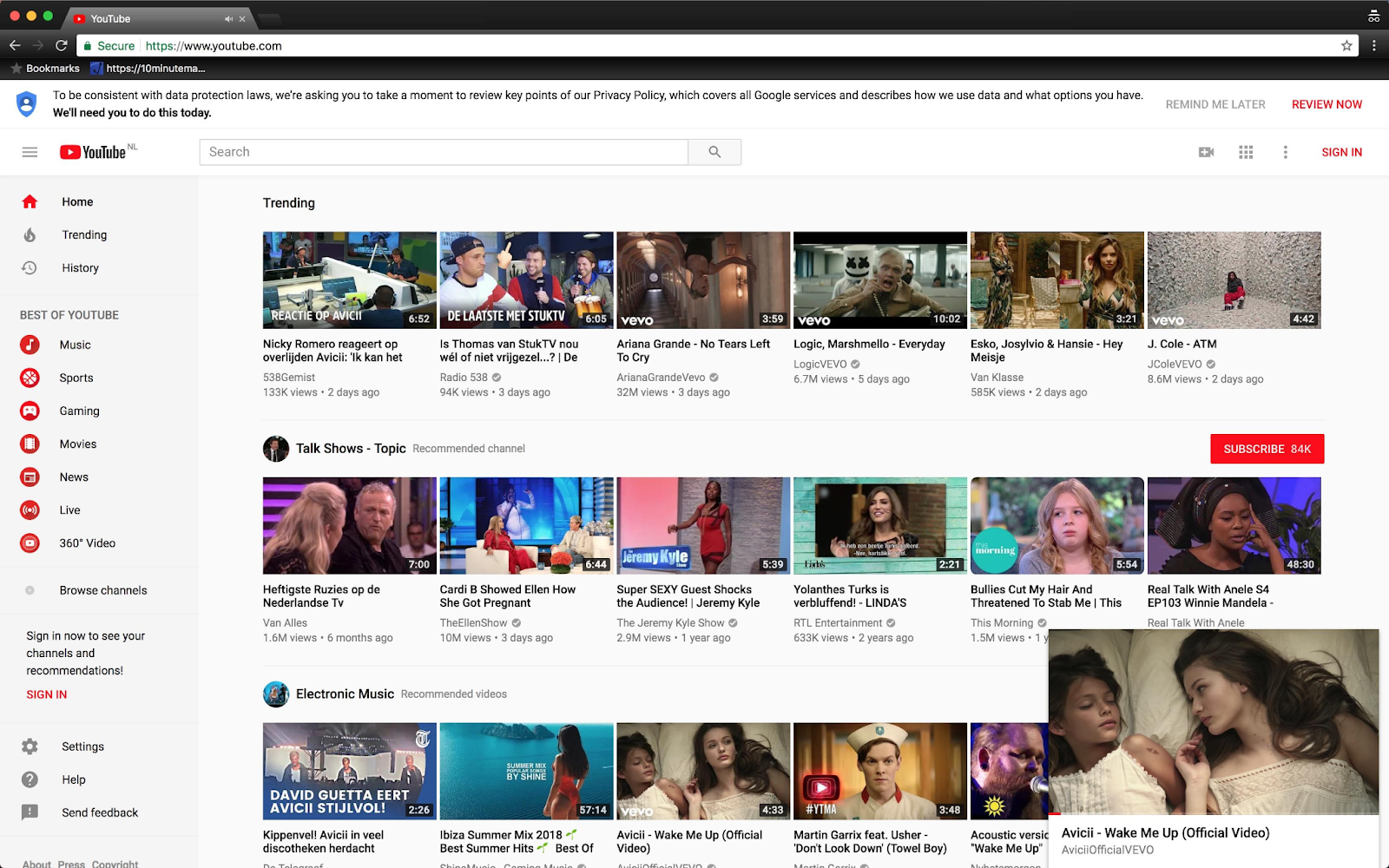Open the 10minutema bookmark
Screen dimensions: 1389x868
click(148, 68)
